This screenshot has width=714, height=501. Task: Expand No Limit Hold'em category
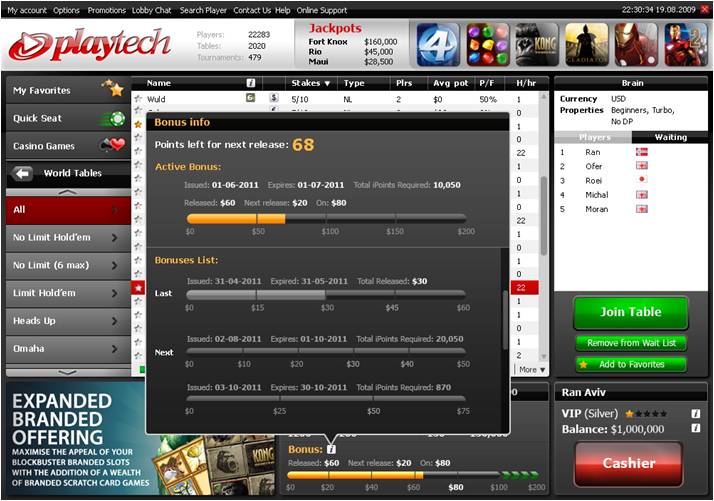tap(114, 238)
